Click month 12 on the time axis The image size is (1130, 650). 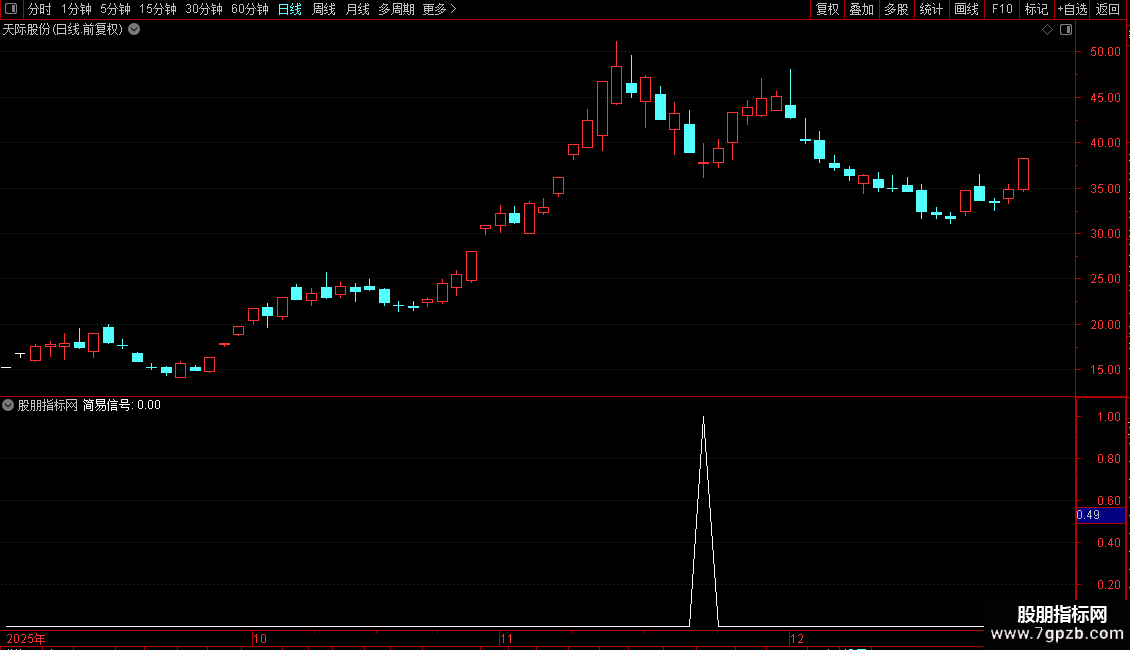[796, 639]
